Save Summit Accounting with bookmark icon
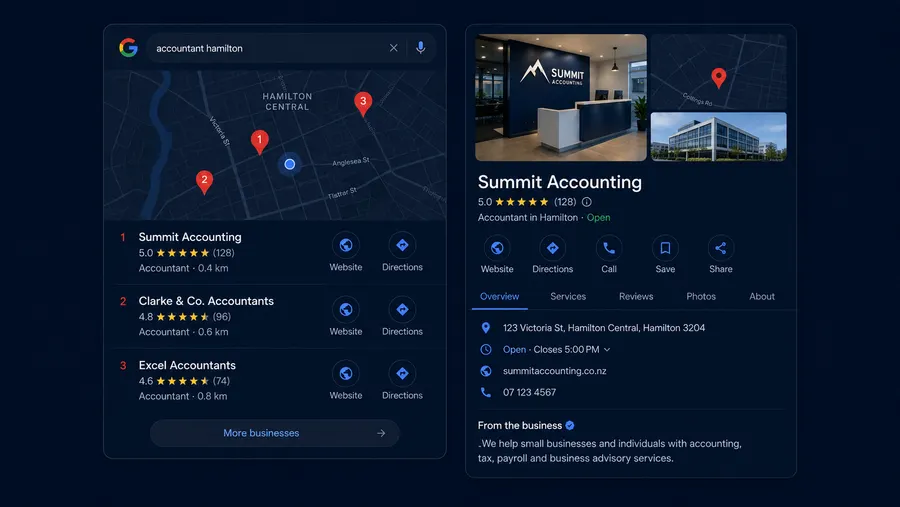Viewport: 900px width, 507px height. point(665,254)
